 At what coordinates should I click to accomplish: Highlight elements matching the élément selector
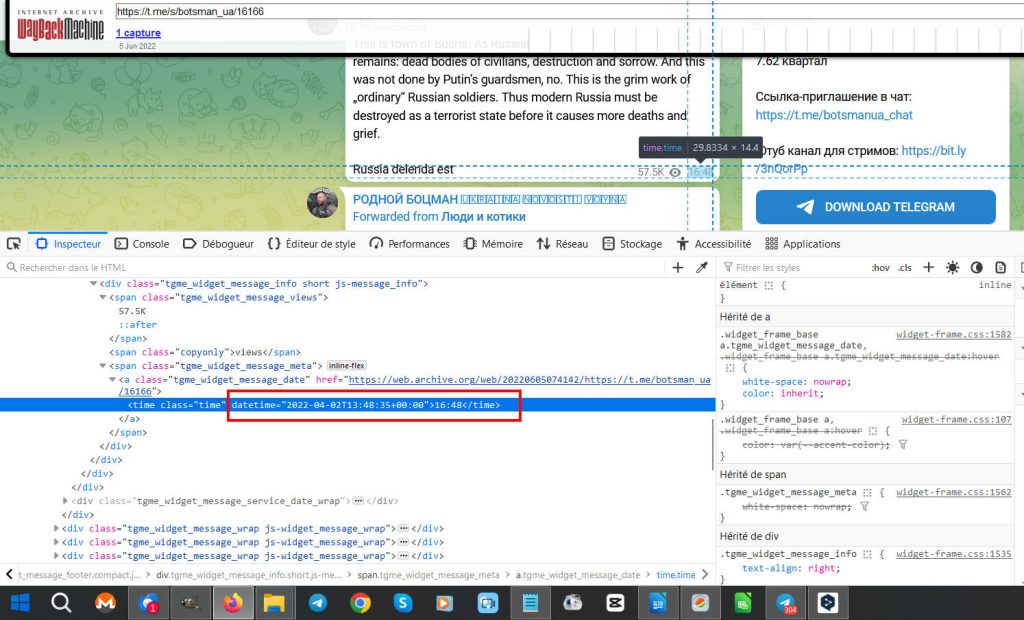[769, 286]
